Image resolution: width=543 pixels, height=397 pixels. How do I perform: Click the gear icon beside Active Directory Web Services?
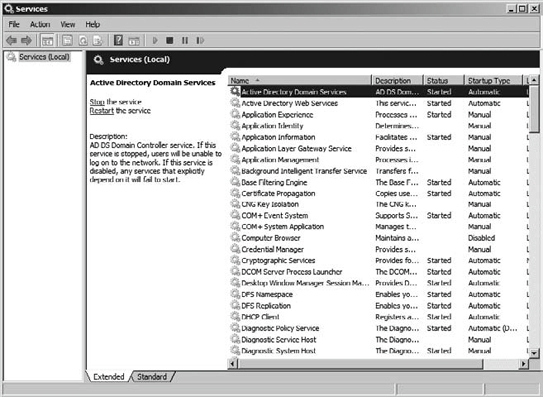[x=235, y=103]
